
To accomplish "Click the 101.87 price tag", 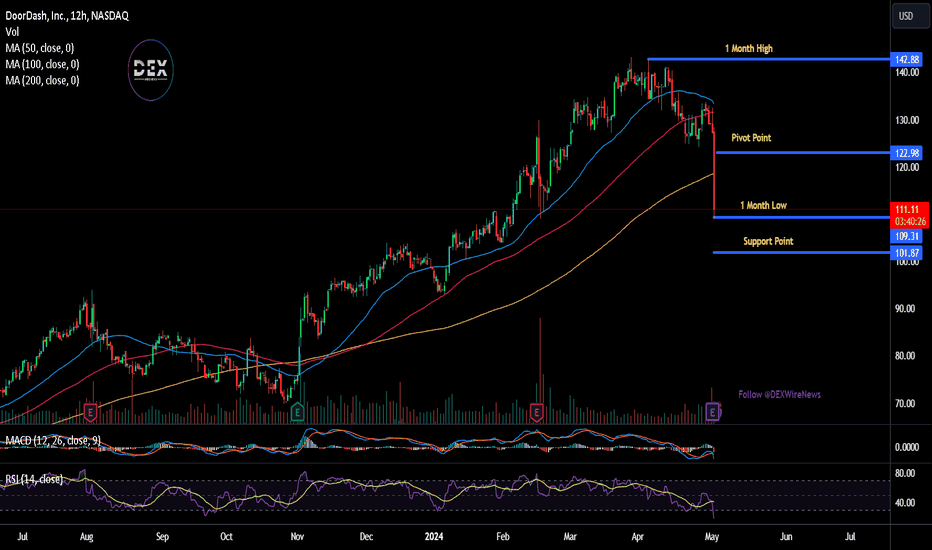I will 906,253.
